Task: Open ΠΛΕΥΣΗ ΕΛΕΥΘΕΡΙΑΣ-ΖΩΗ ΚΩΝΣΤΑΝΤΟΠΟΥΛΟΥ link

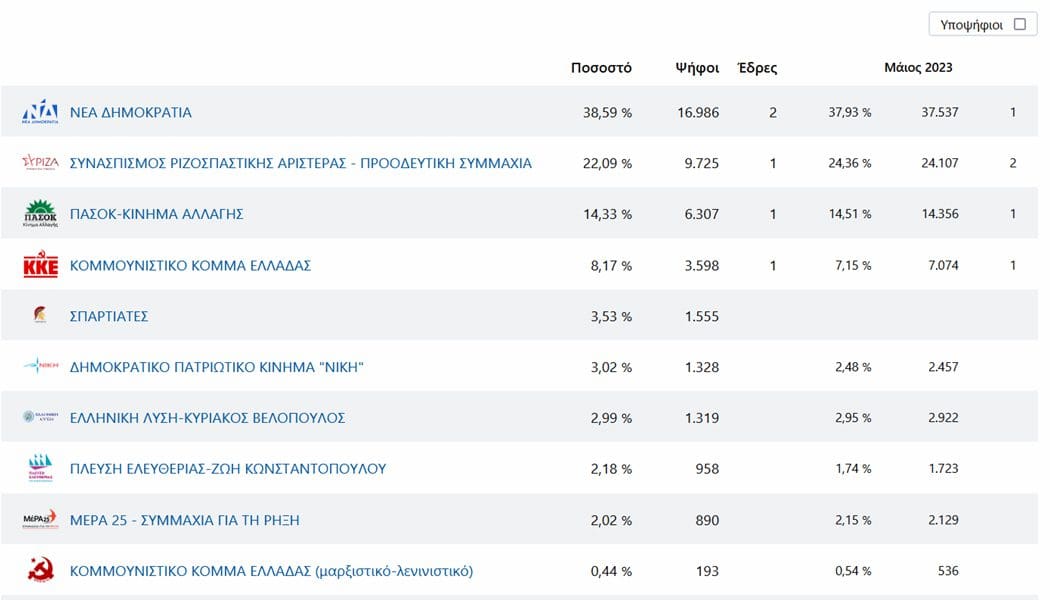Action: pos(228,469)
